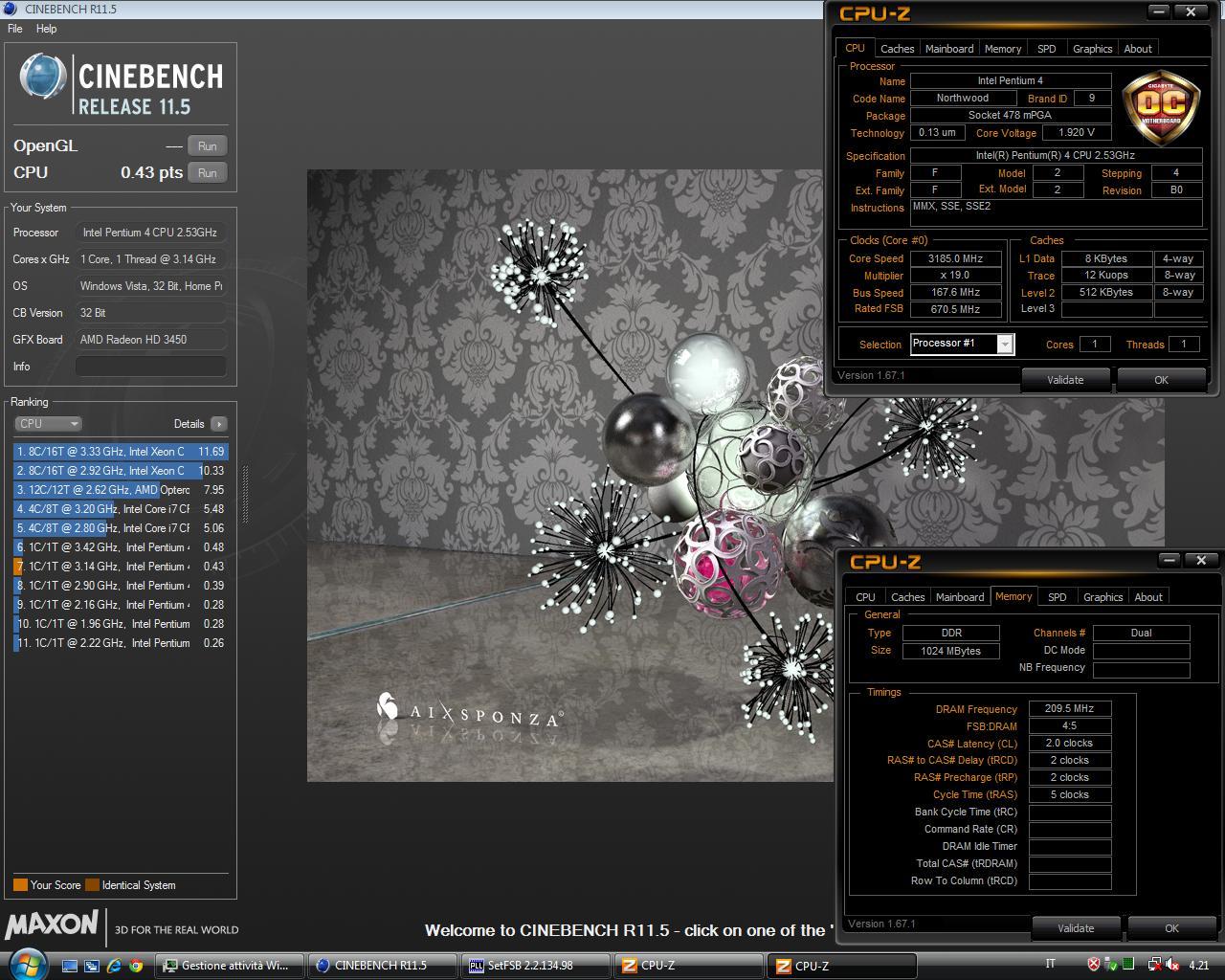Viewport: 1225px width, 980px height.
Task: Select ranking row 1 Intel Xeon 11.69
Action: (x=121, y=451)
